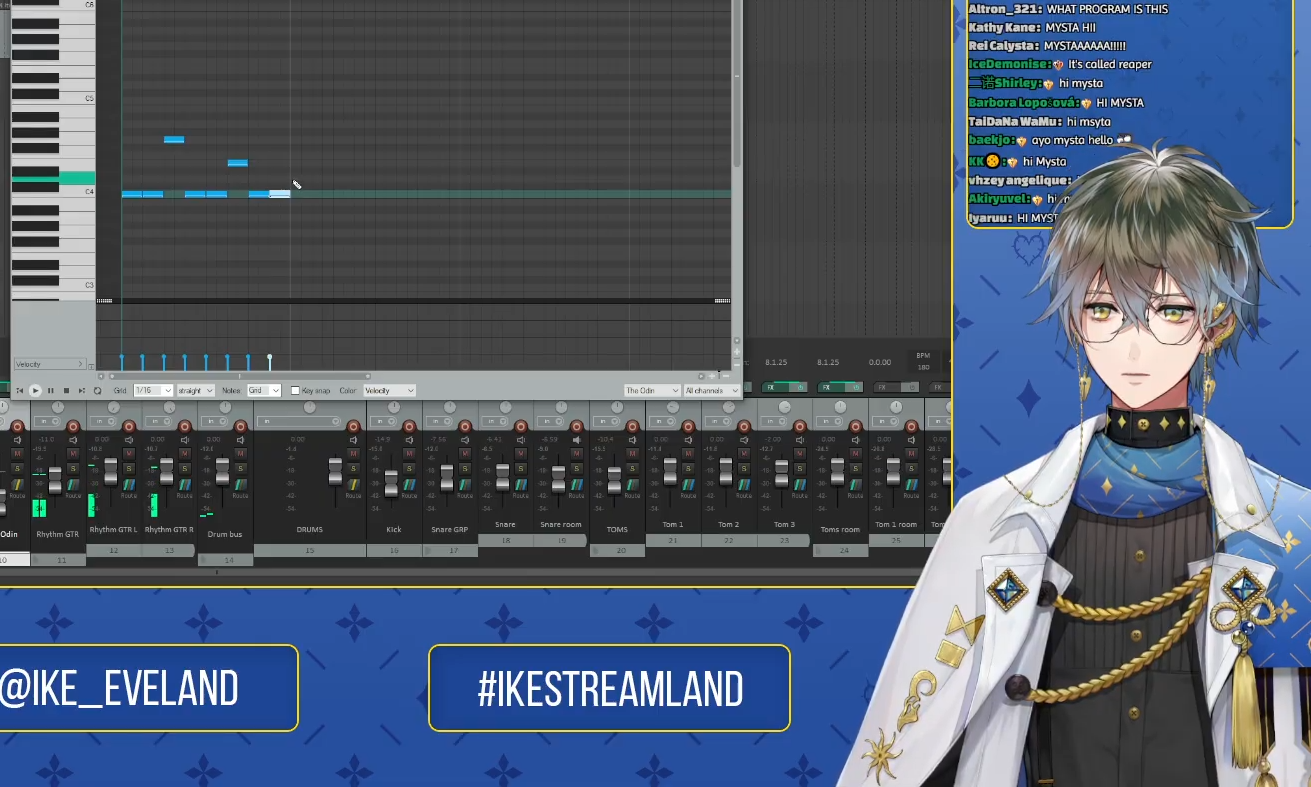The width and height of the screenshot is (1311, 787).
Task: Open the Grid 1/16 division dropdown
Action: [x=153, y=390]
